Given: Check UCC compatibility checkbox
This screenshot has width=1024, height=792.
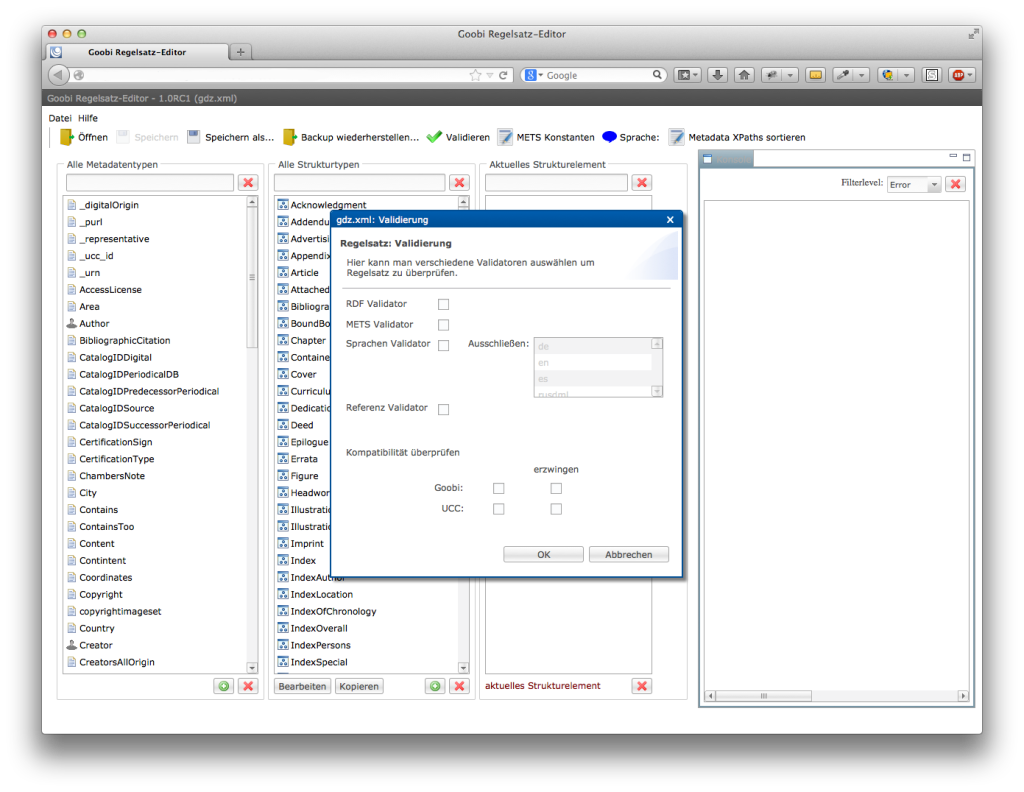Looking at the screenshot, I should [498, 509].
